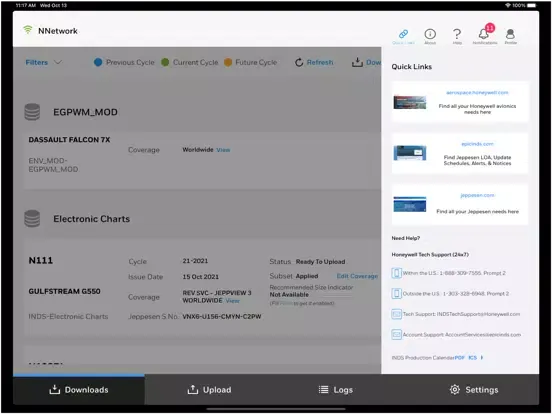
Task: Click the envelope icon beside Account Support
Action: 396,334
